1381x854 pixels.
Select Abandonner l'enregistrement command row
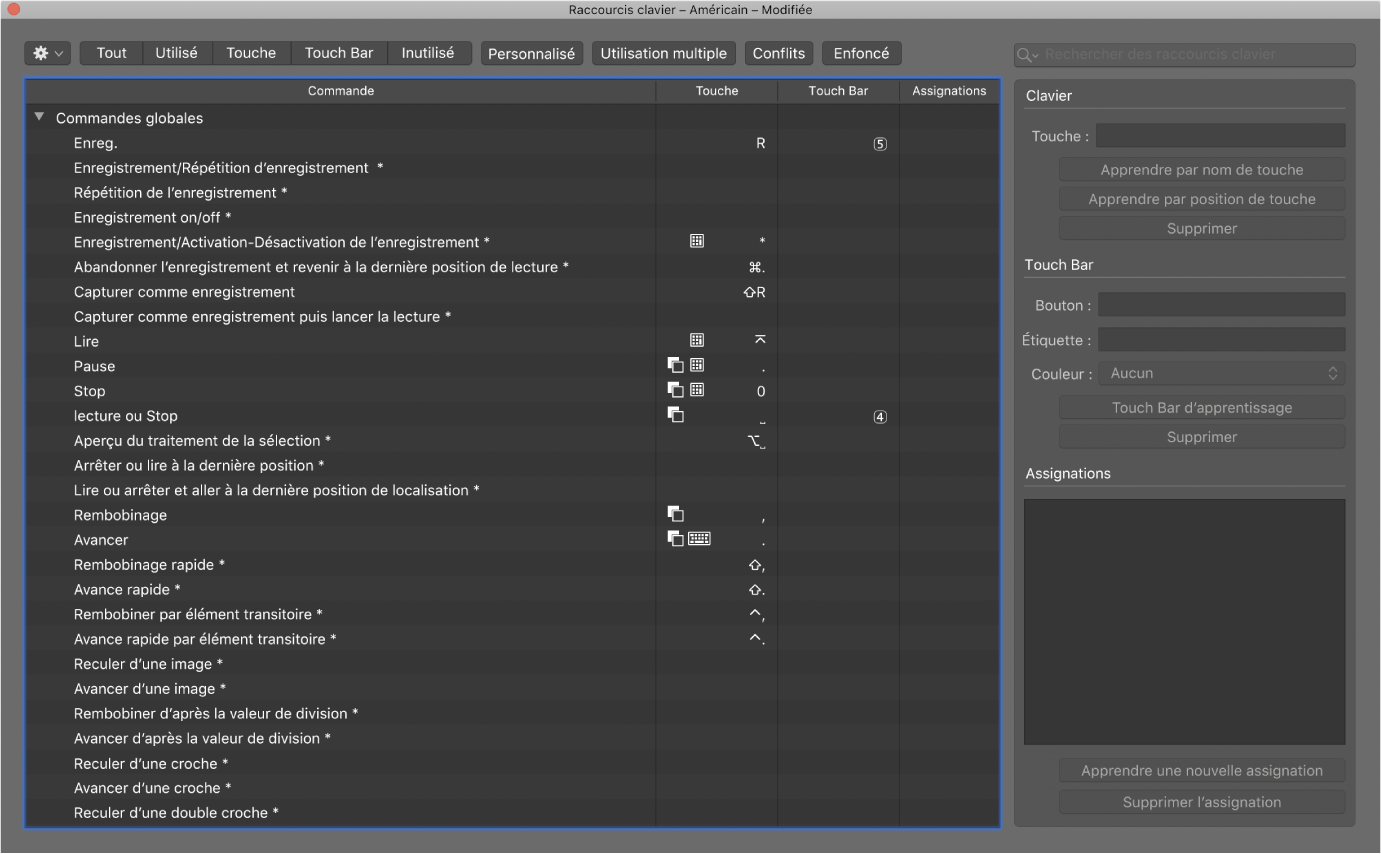tap(512, 267)
